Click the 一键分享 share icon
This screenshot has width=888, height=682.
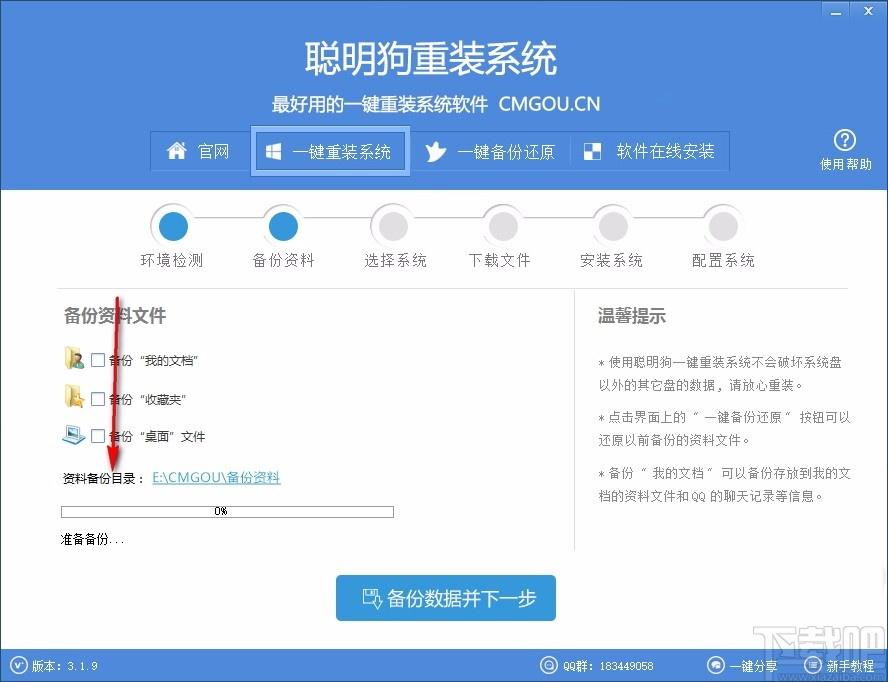pos(716,665)
